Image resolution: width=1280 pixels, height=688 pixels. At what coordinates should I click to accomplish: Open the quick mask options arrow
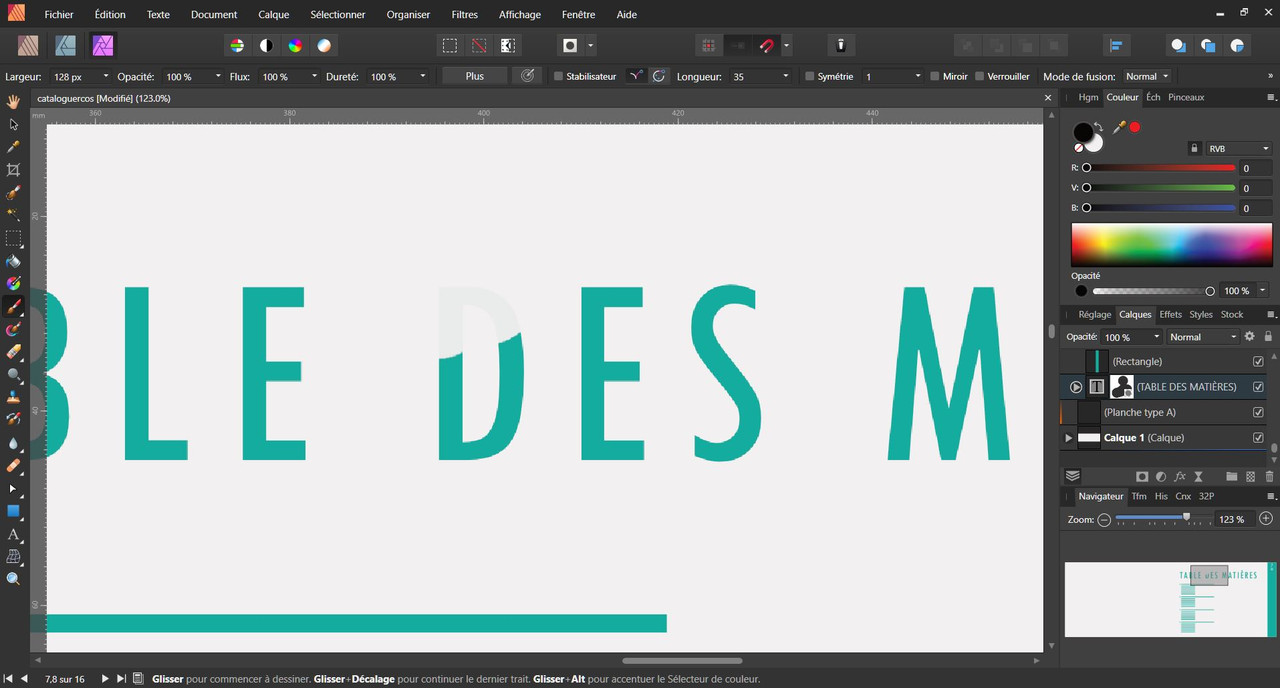click(591, 45)
